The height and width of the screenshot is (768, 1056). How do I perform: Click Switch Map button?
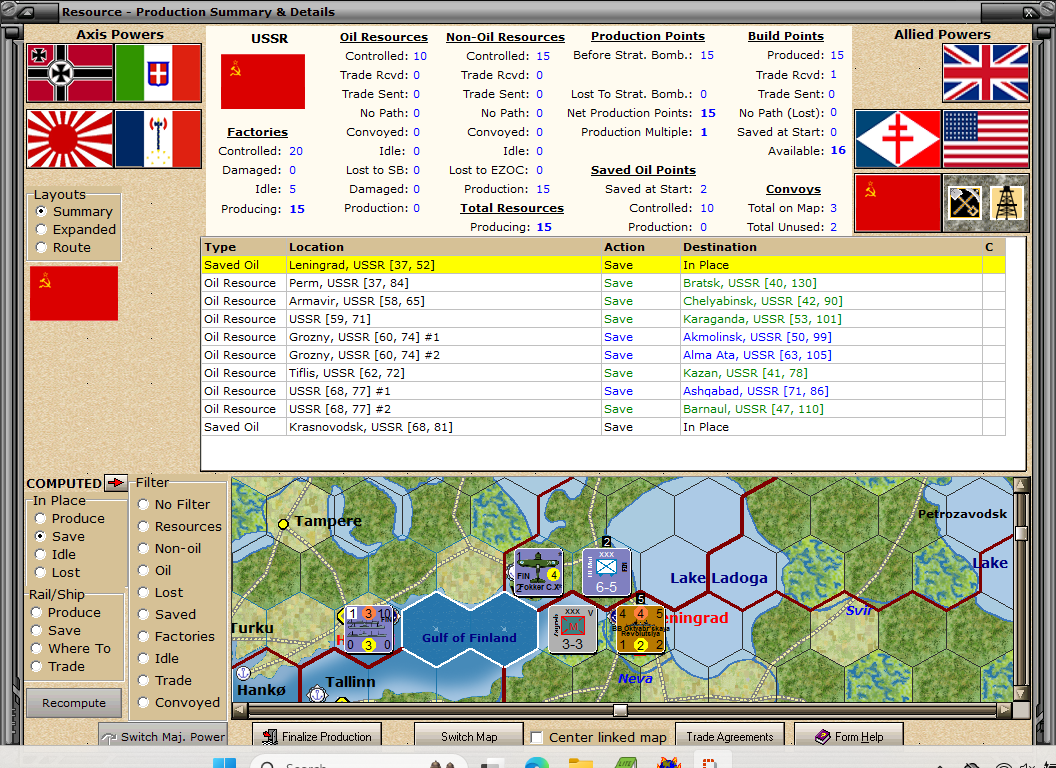[469, 736]
